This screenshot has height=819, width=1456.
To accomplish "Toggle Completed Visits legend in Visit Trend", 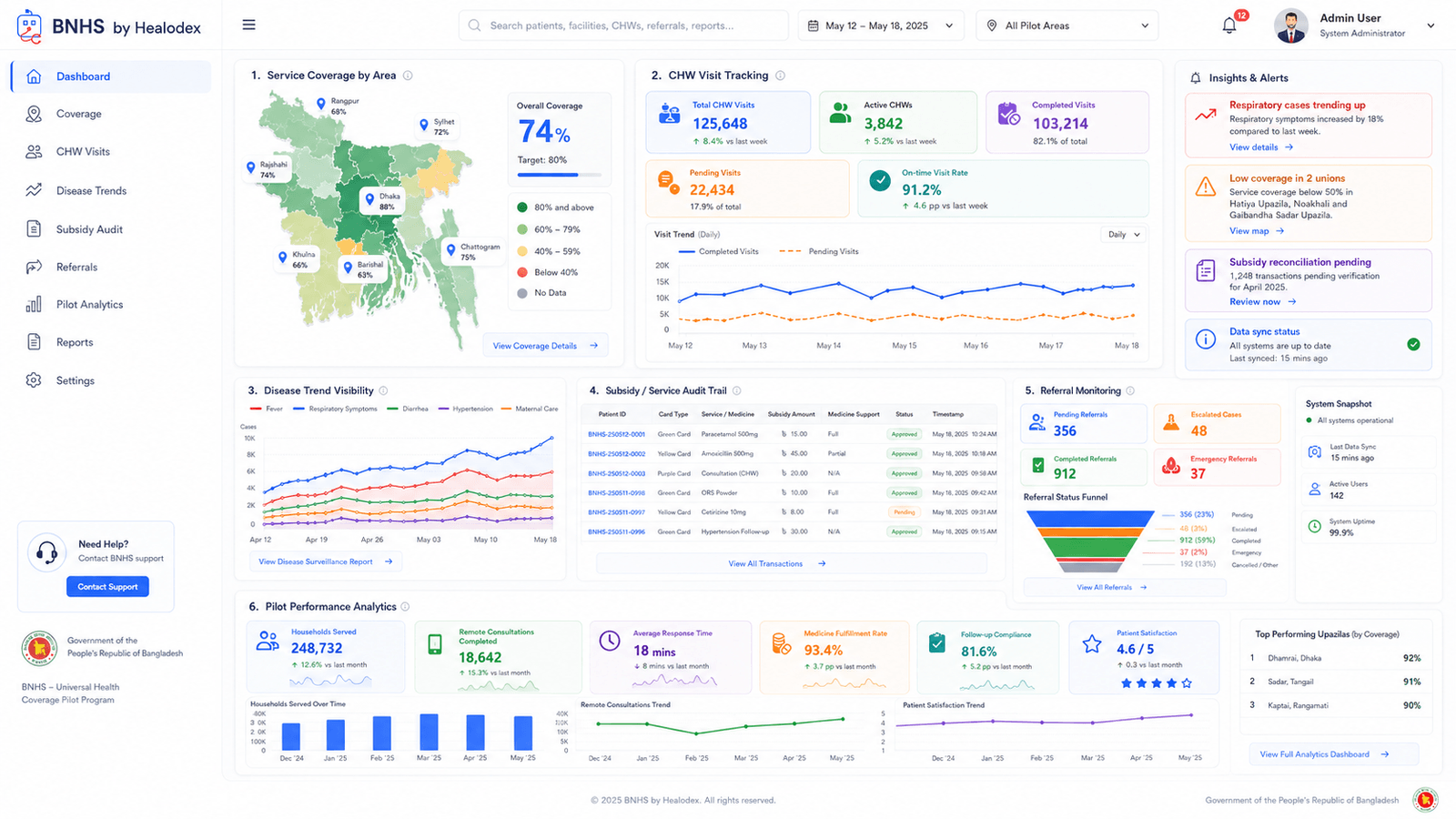I will tap(718, 251).
